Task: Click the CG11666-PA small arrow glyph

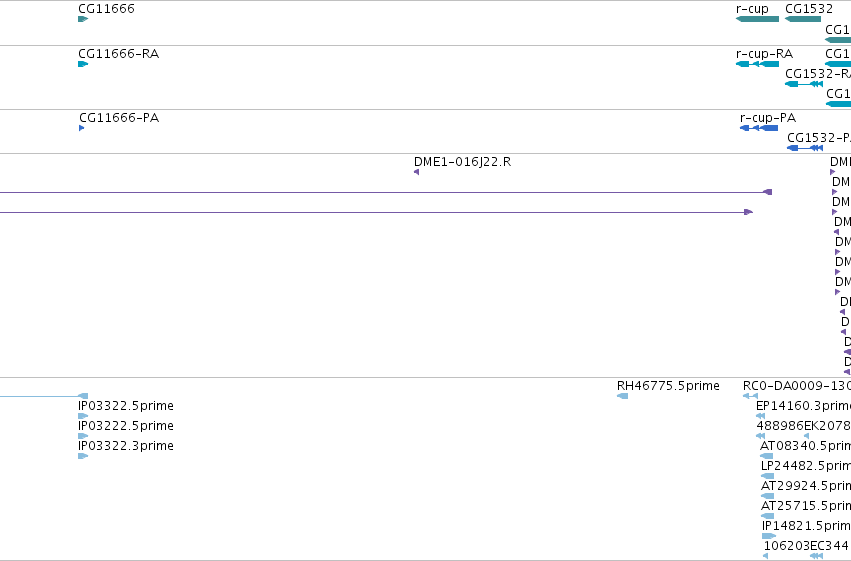Action: click(x=81, y=128)
